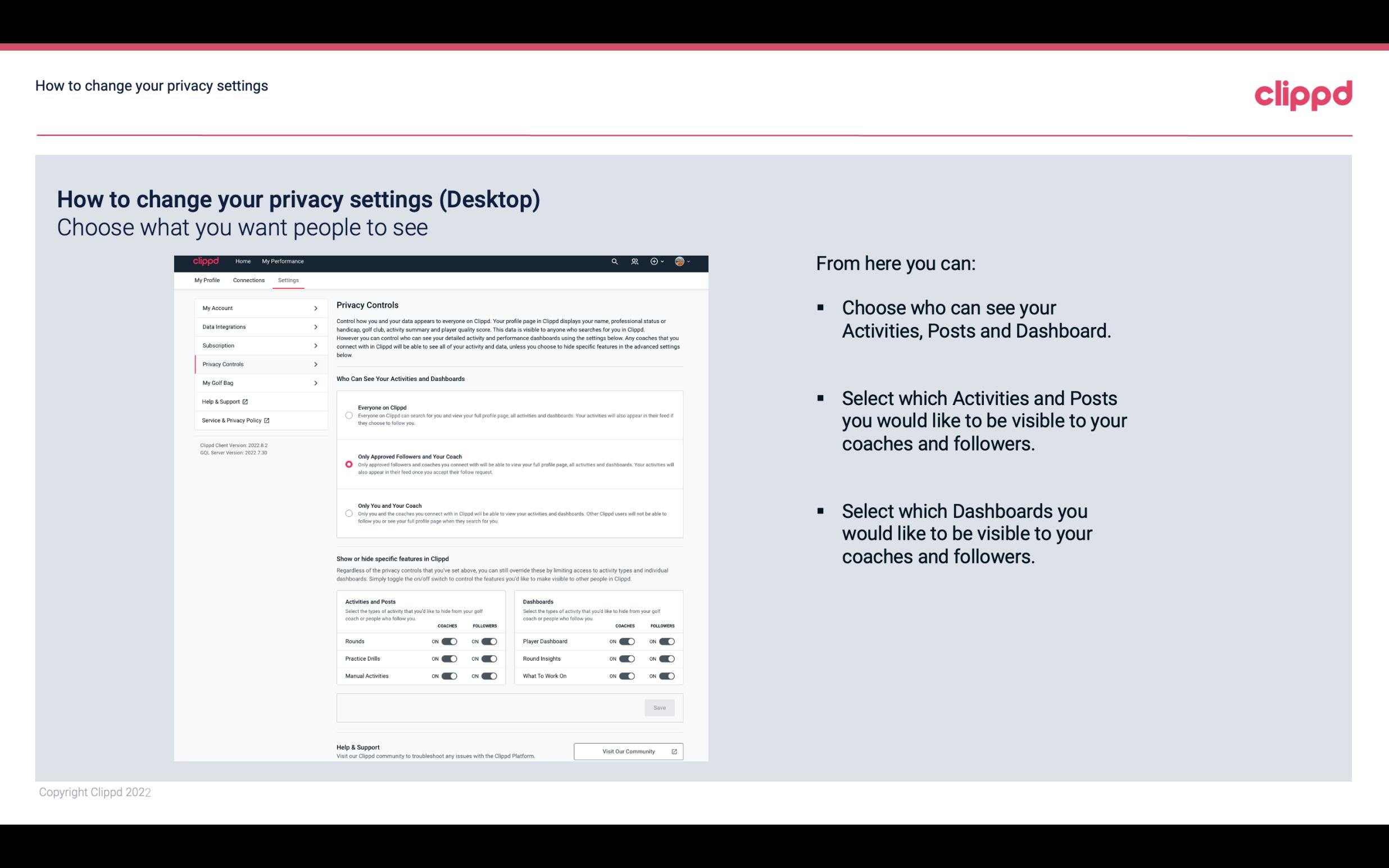Select the Everyone on Clippd radio button

coord(348,414)
